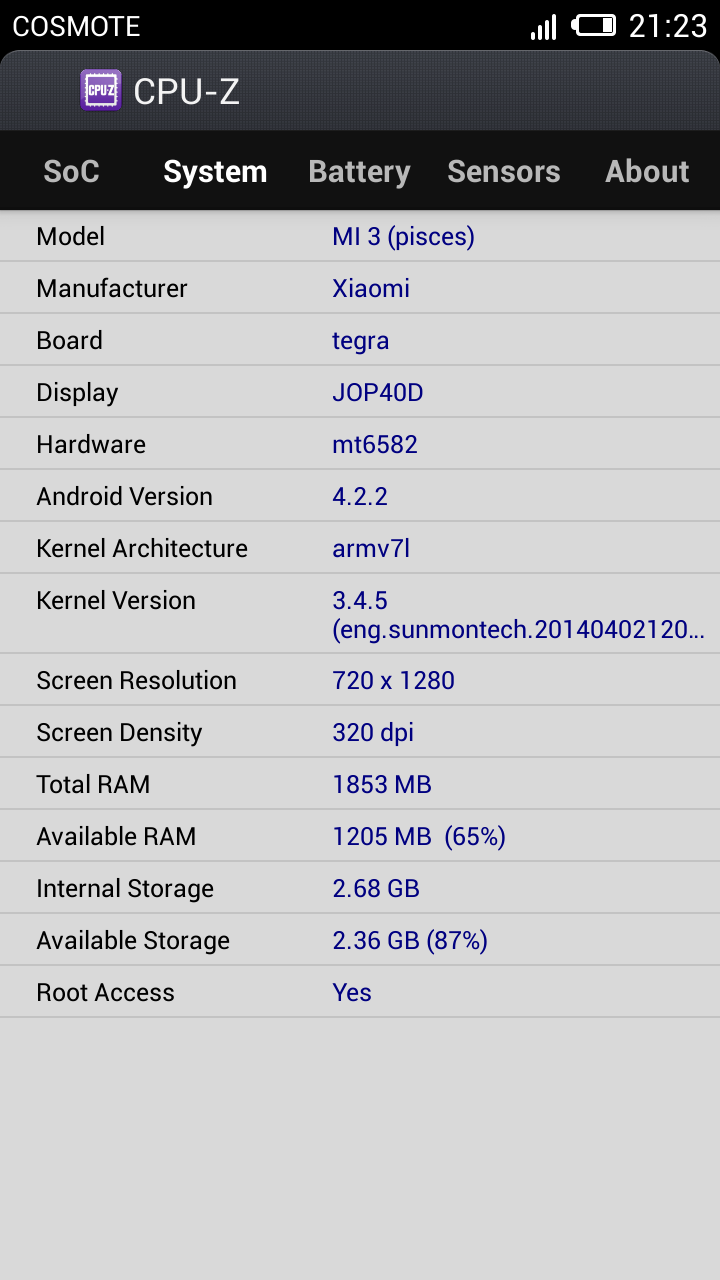Tap the Manufacturer value Xiaomi

coord(371,289)
